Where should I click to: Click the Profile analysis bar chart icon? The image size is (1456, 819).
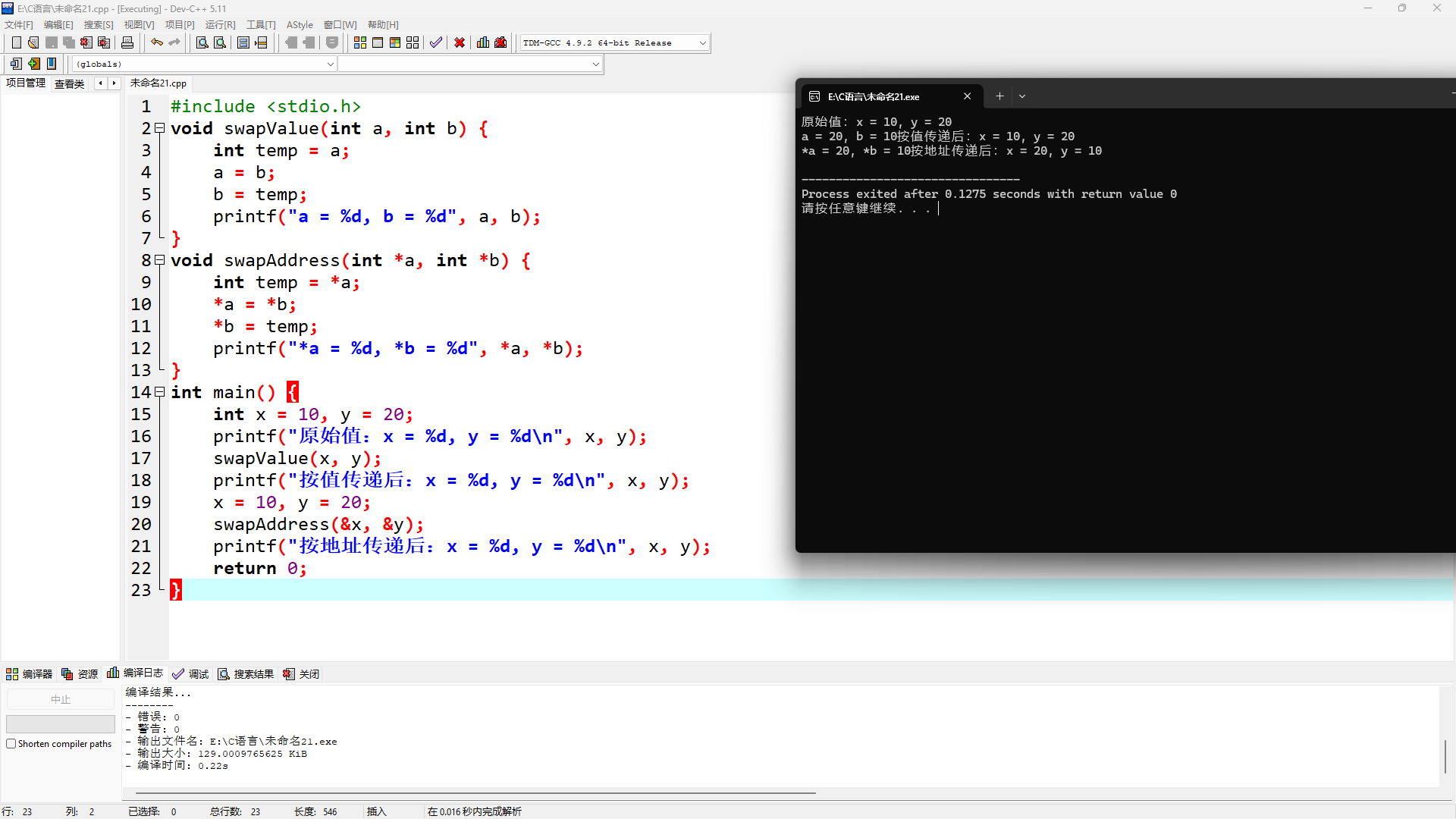(483, 42)
